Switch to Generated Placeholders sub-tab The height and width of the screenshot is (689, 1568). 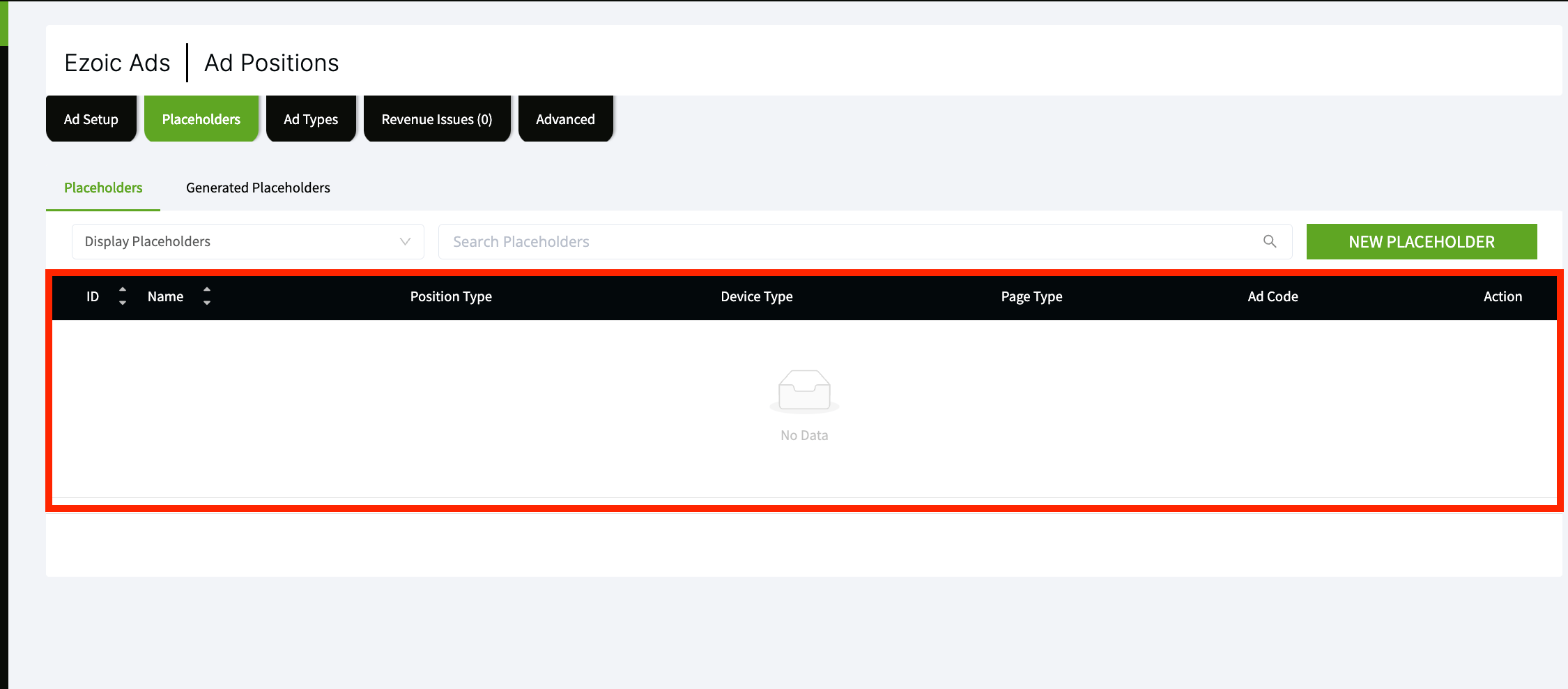click(x=258, y=188)
